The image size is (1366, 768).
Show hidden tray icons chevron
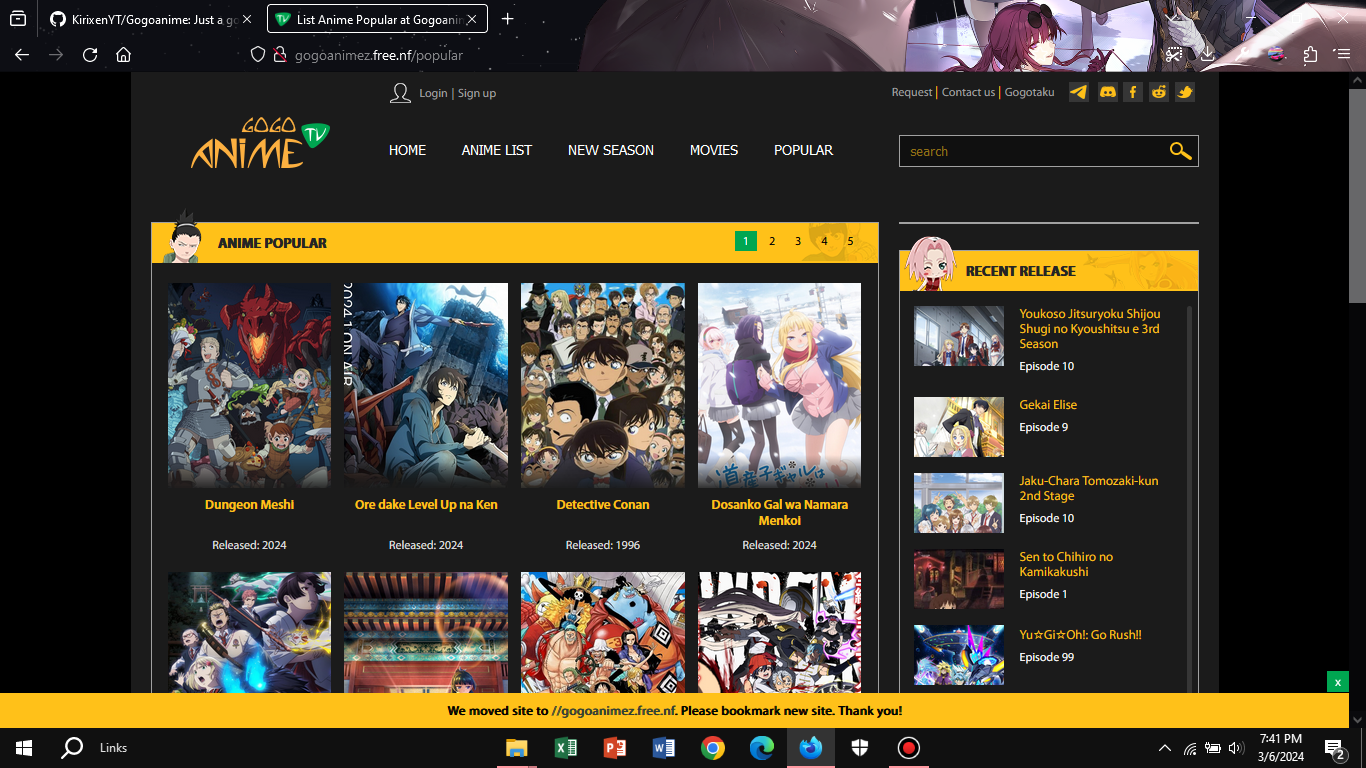click(1164, 748)
